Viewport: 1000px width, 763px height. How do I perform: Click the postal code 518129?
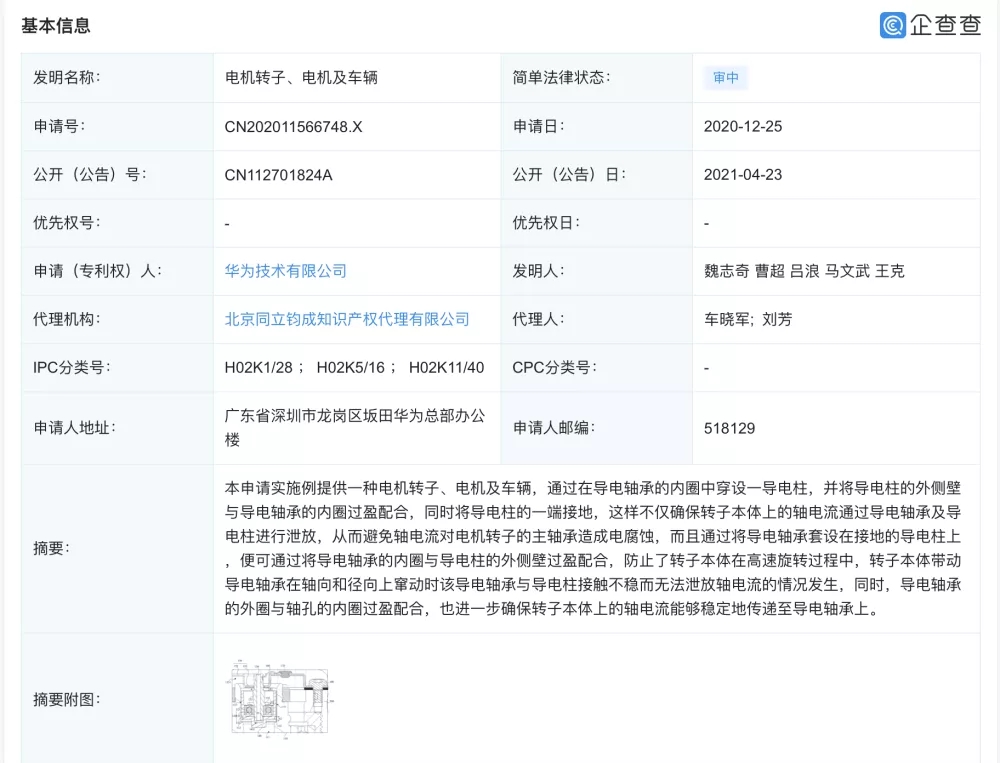pyautogui.click(x=730, y=428)
